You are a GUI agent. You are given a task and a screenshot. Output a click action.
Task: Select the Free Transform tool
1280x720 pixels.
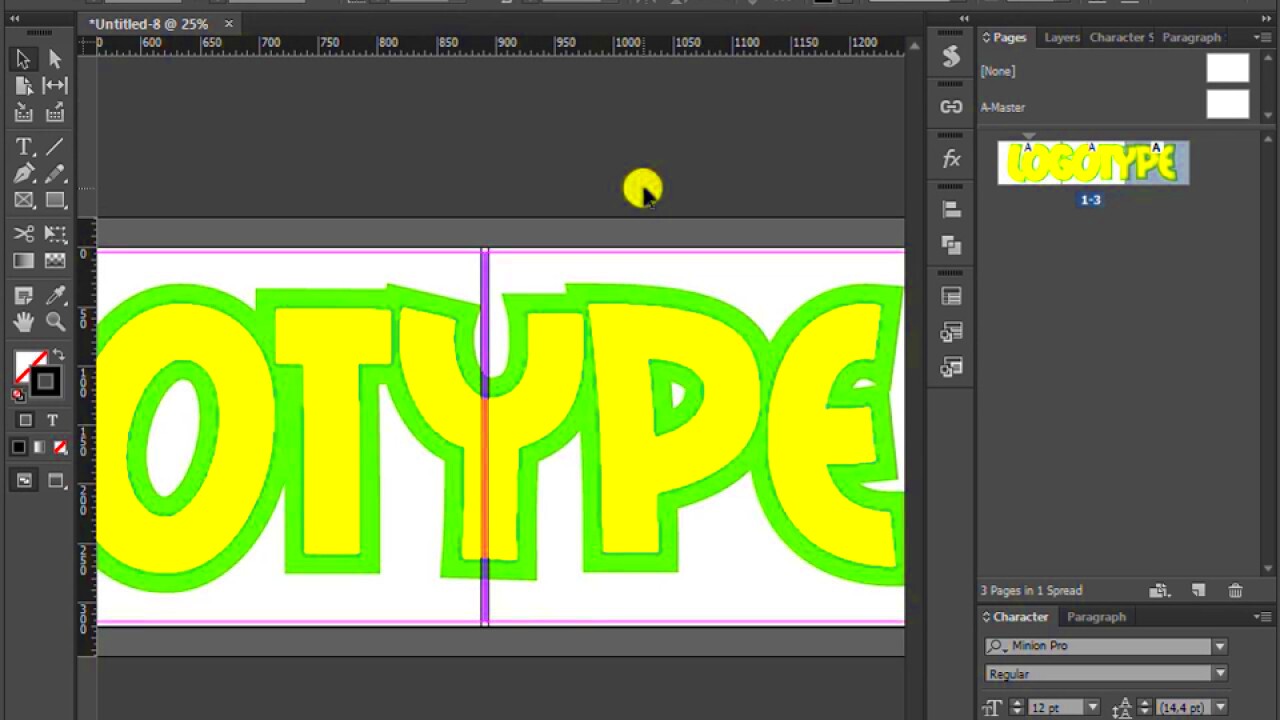click(55, 234)
